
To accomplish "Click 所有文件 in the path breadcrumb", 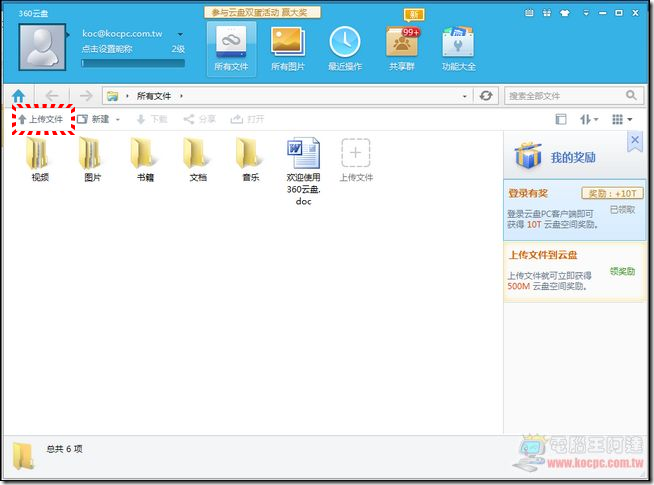I will tap(154, 96).
